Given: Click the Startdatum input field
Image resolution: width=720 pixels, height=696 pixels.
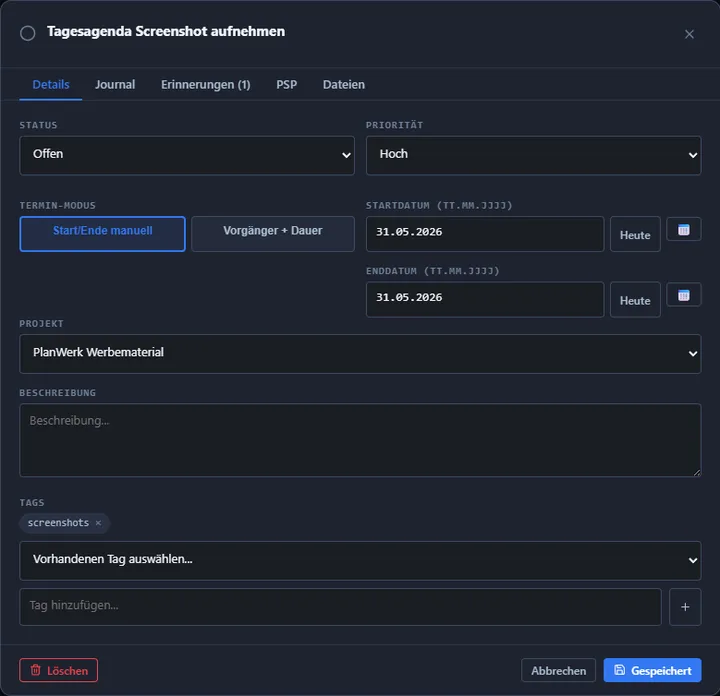Looking at the screenshot, I should (485, 234).
